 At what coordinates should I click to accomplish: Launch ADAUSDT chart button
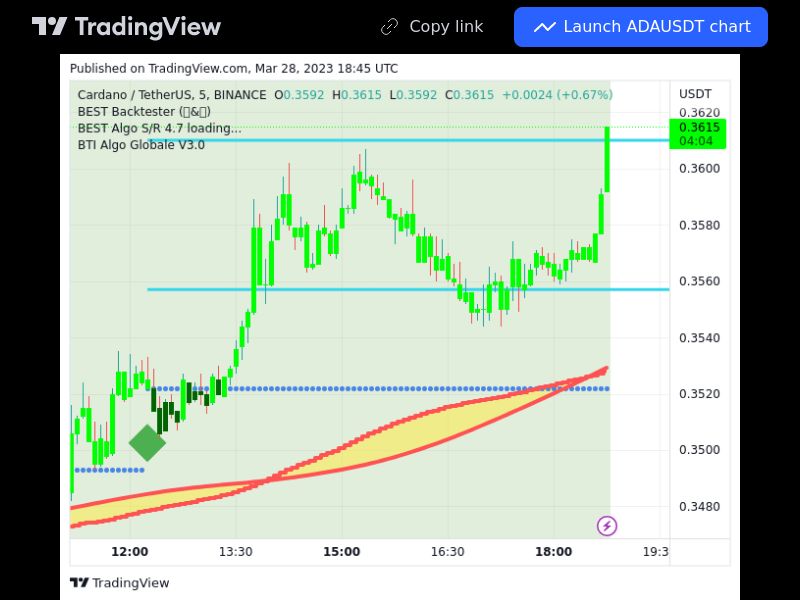[x=641, y=27]
